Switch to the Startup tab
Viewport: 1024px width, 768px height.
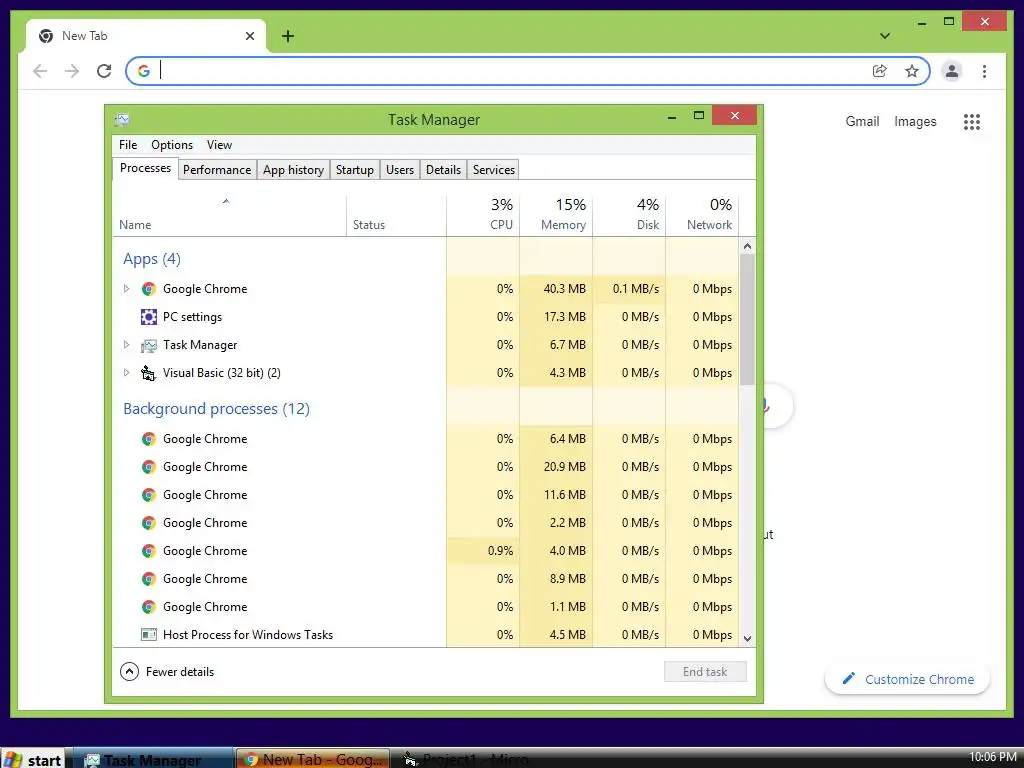click(x=355, y=170)
